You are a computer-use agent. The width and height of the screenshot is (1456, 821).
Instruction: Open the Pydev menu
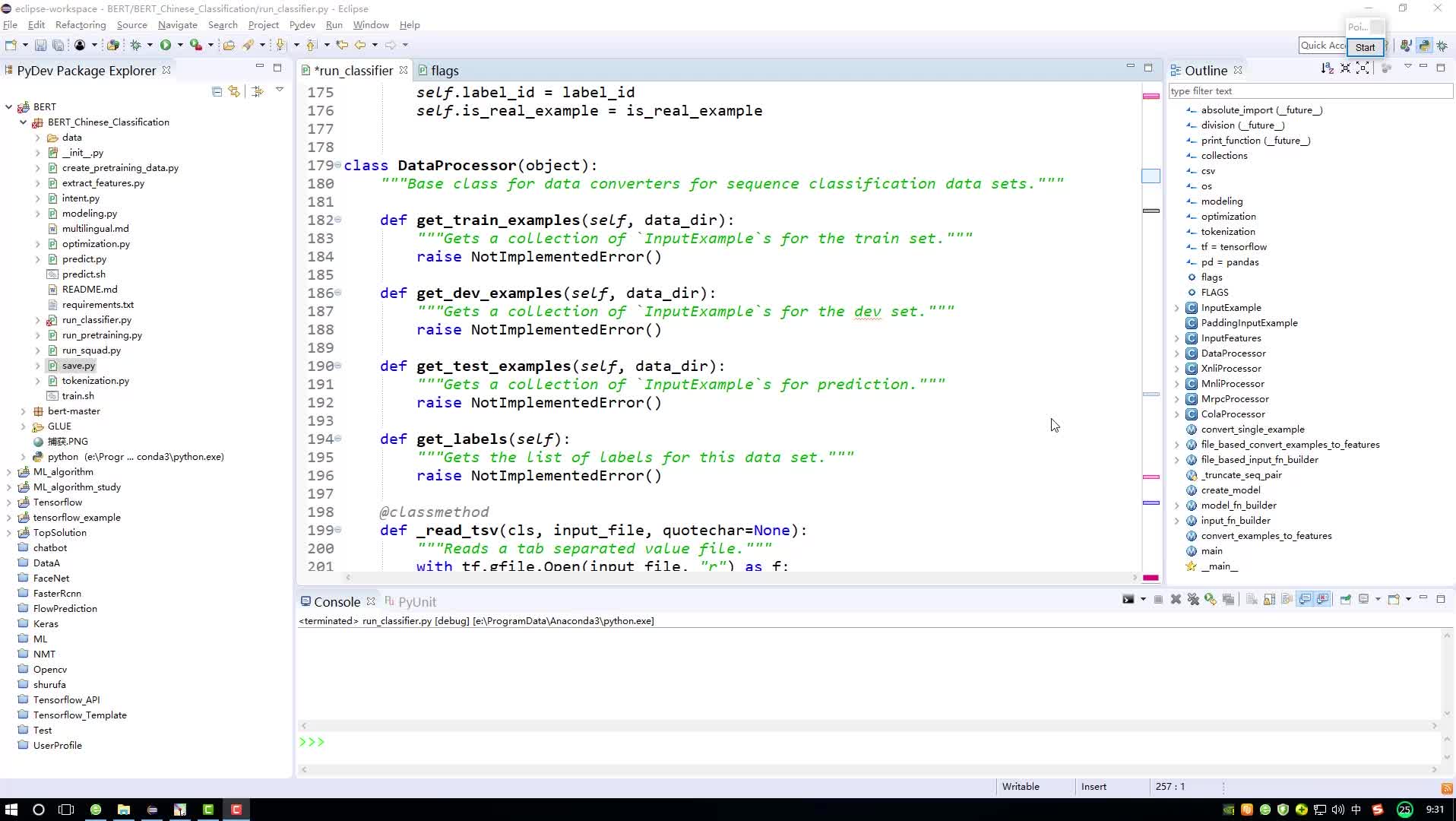302,25
